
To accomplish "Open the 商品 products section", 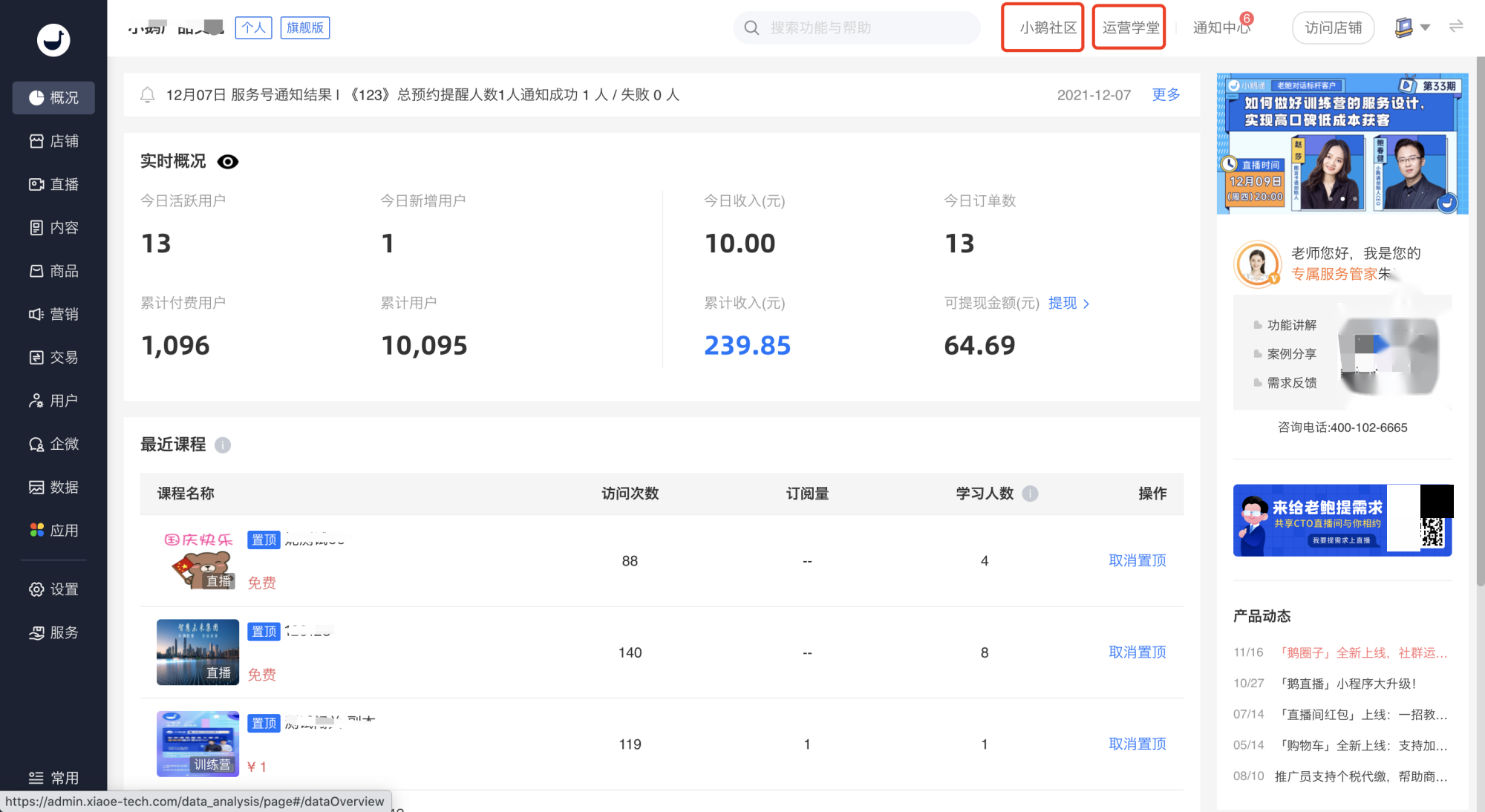I will click(x=53, y=271).
